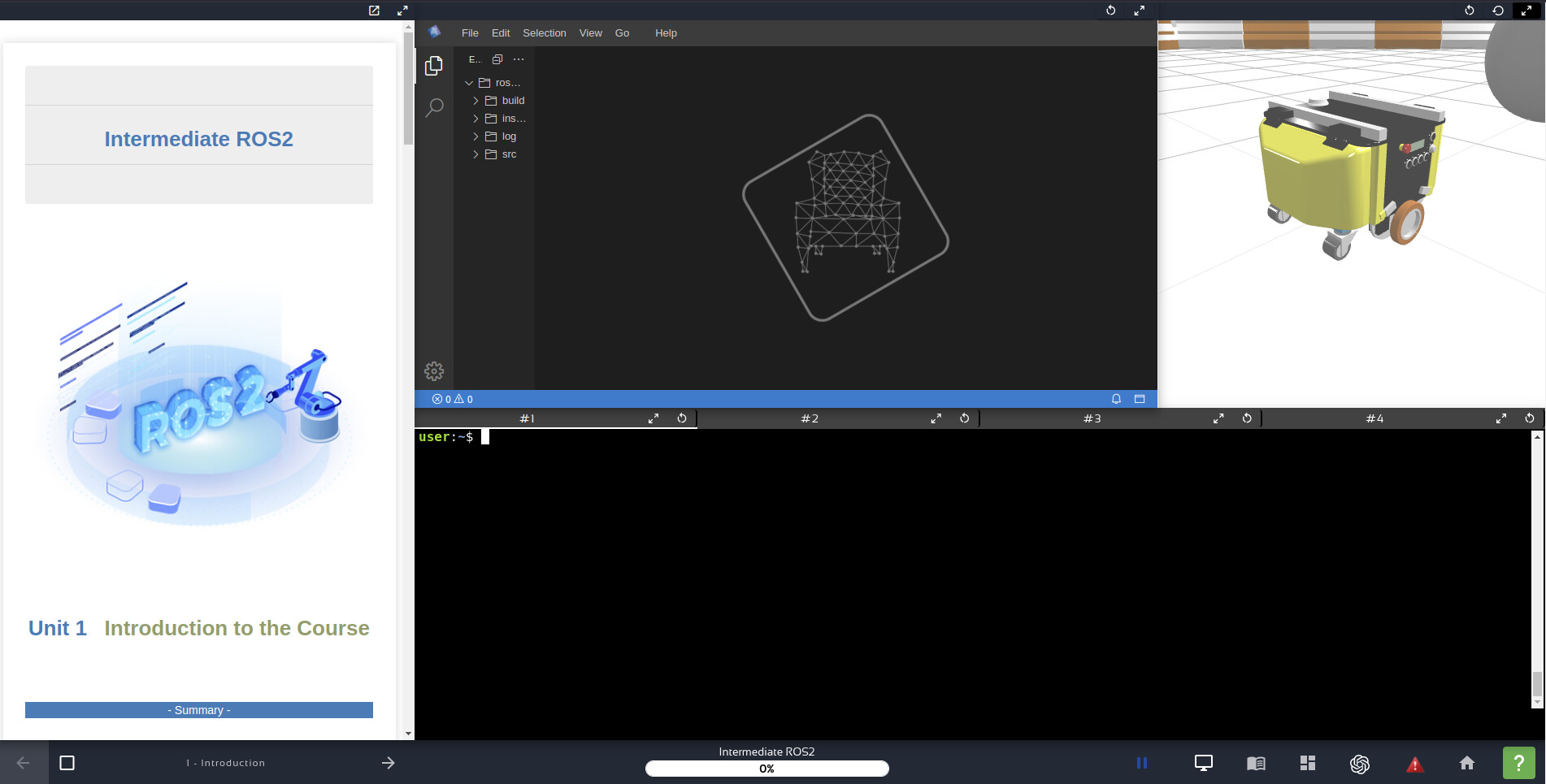
Task: Open the Selection menu
Action: click(x=545, y=33)
